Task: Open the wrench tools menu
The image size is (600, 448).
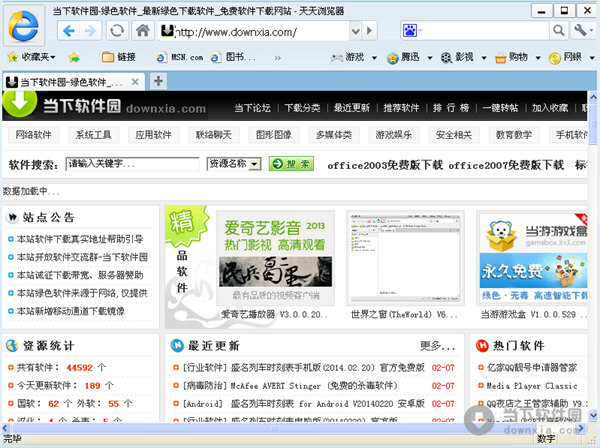Action: tap(583, 31)
